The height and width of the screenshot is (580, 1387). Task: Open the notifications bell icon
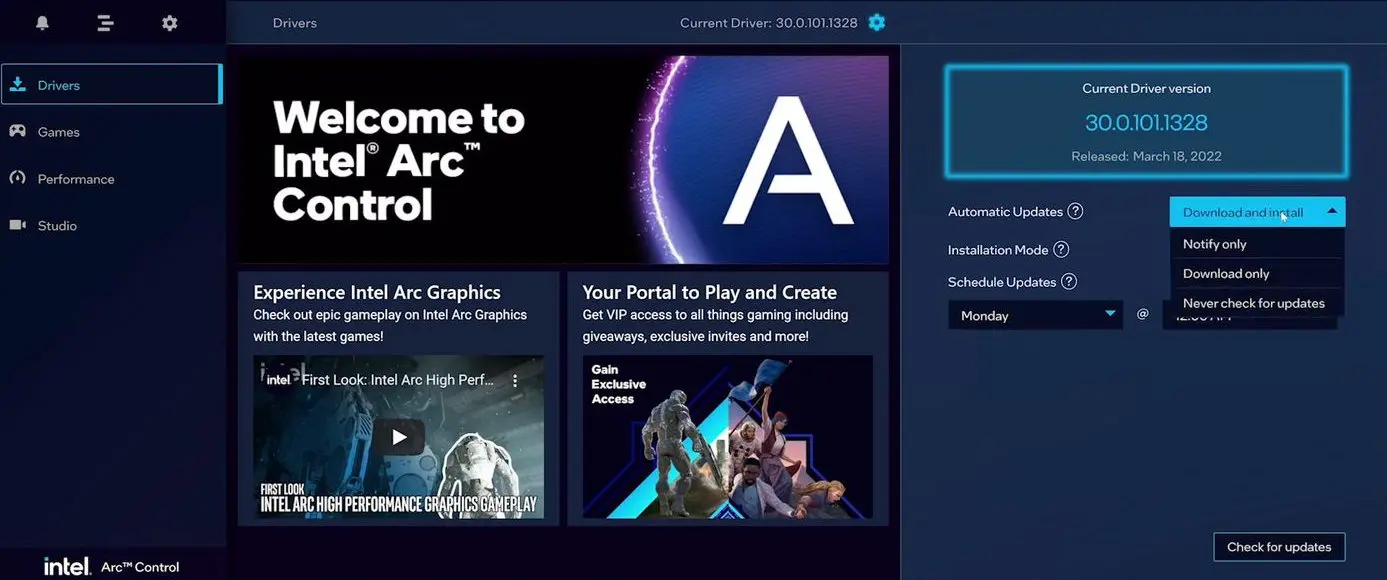tap(42, 23)
